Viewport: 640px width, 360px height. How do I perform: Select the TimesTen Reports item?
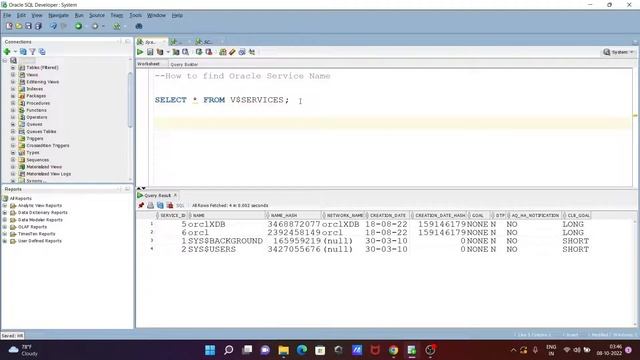click(36, 234)
